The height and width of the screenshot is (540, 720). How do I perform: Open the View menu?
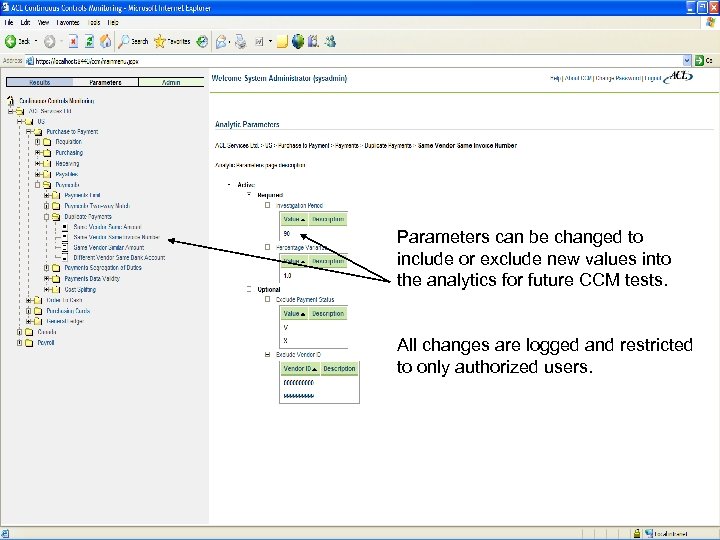pyautogui.click(x=44, y=22)
